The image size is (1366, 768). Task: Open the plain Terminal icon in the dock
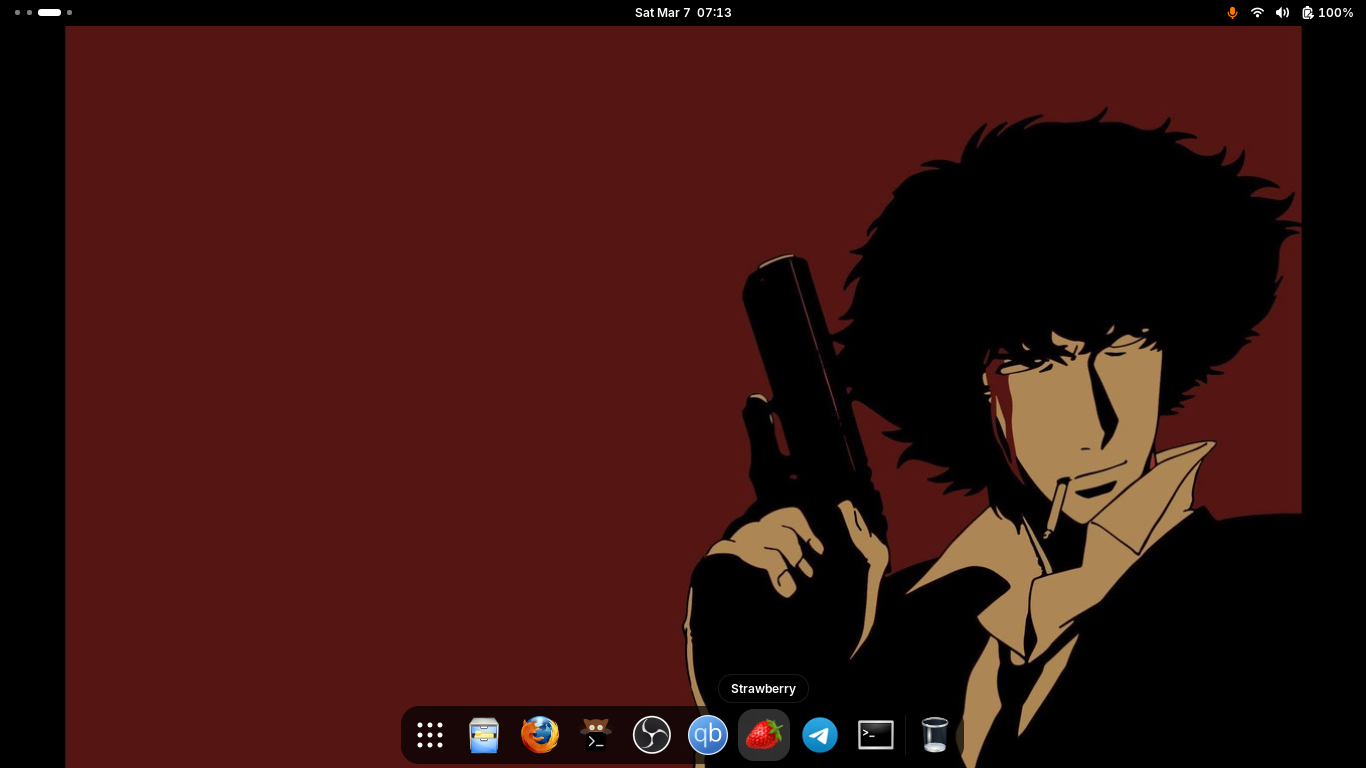pyautogui.click(x=876, y=735)
